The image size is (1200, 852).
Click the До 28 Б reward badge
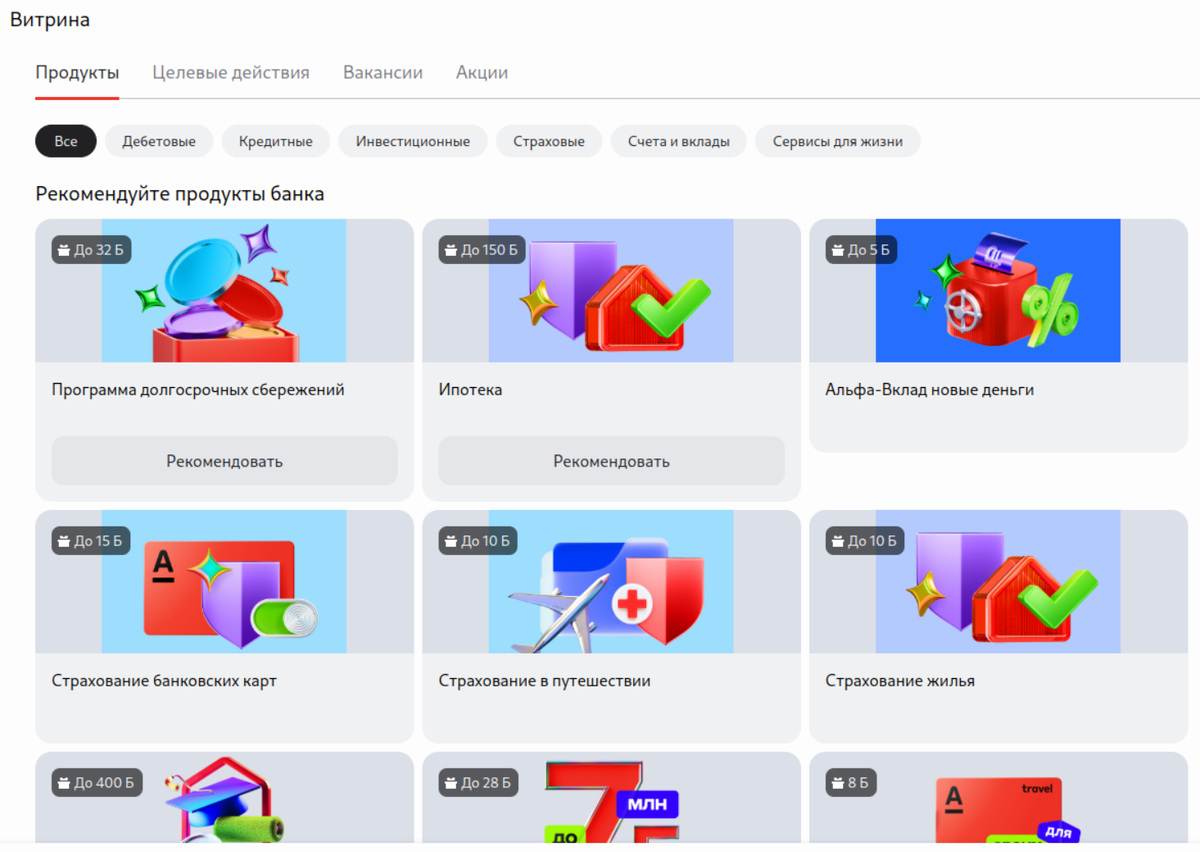point(480,782)
